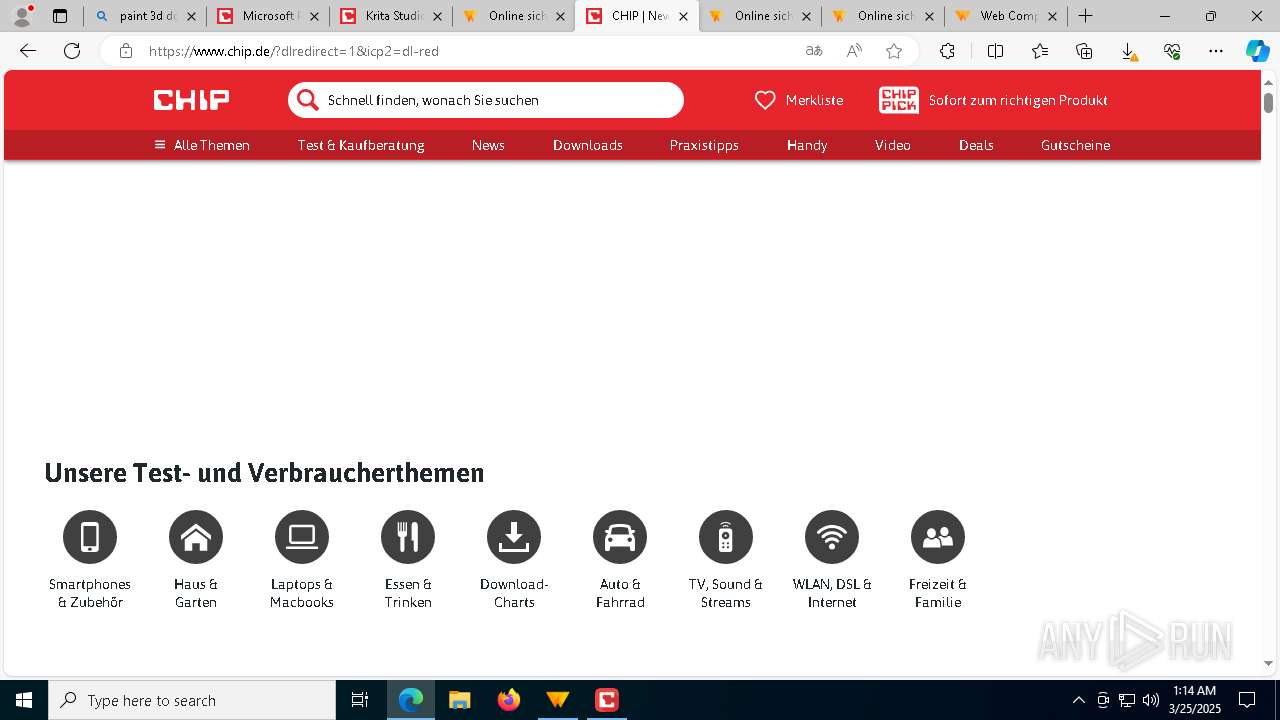This screenshot has height=720, width=1280.
Task: Open the Auto & Fahrrad car icon
Action: click(x=620, y=537)
